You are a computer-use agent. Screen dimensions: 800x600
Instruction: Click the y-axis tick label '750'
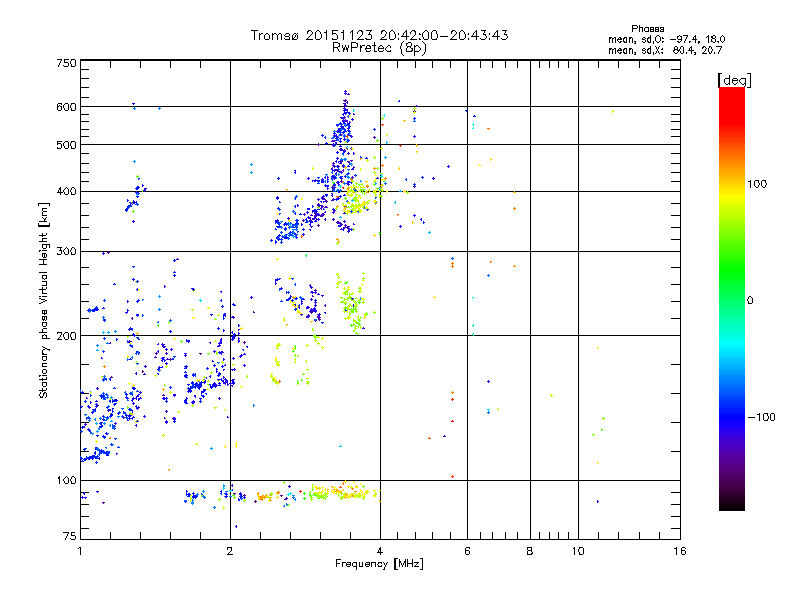point(66,63)
